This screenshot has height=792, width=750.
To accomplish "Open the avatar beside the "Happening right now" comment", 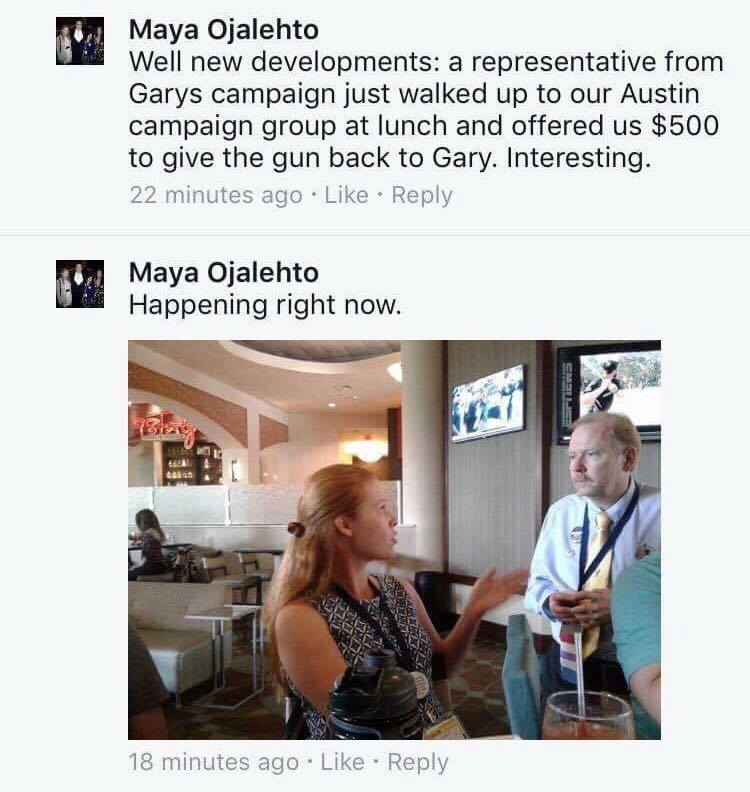I will tap(80, 284).
